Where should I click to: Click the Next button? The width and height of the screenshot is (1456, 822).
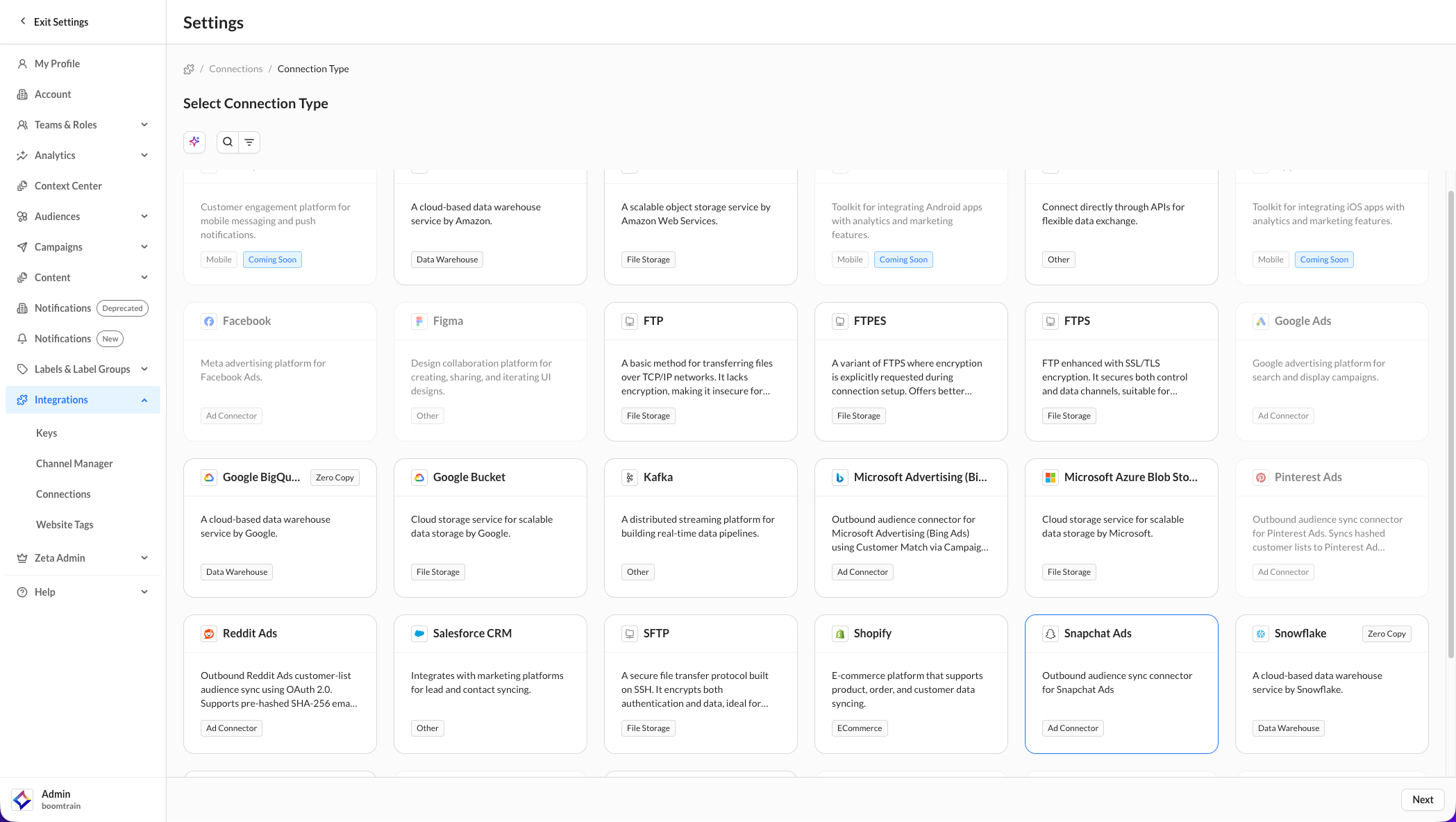coord(1423,799)
